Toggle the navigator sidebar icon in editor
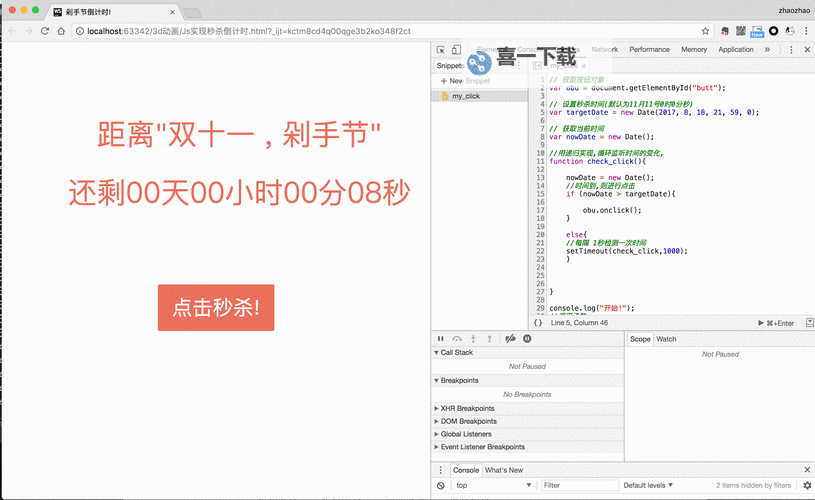This screenshot has width=815, height=500. click(x=537, y=66)
